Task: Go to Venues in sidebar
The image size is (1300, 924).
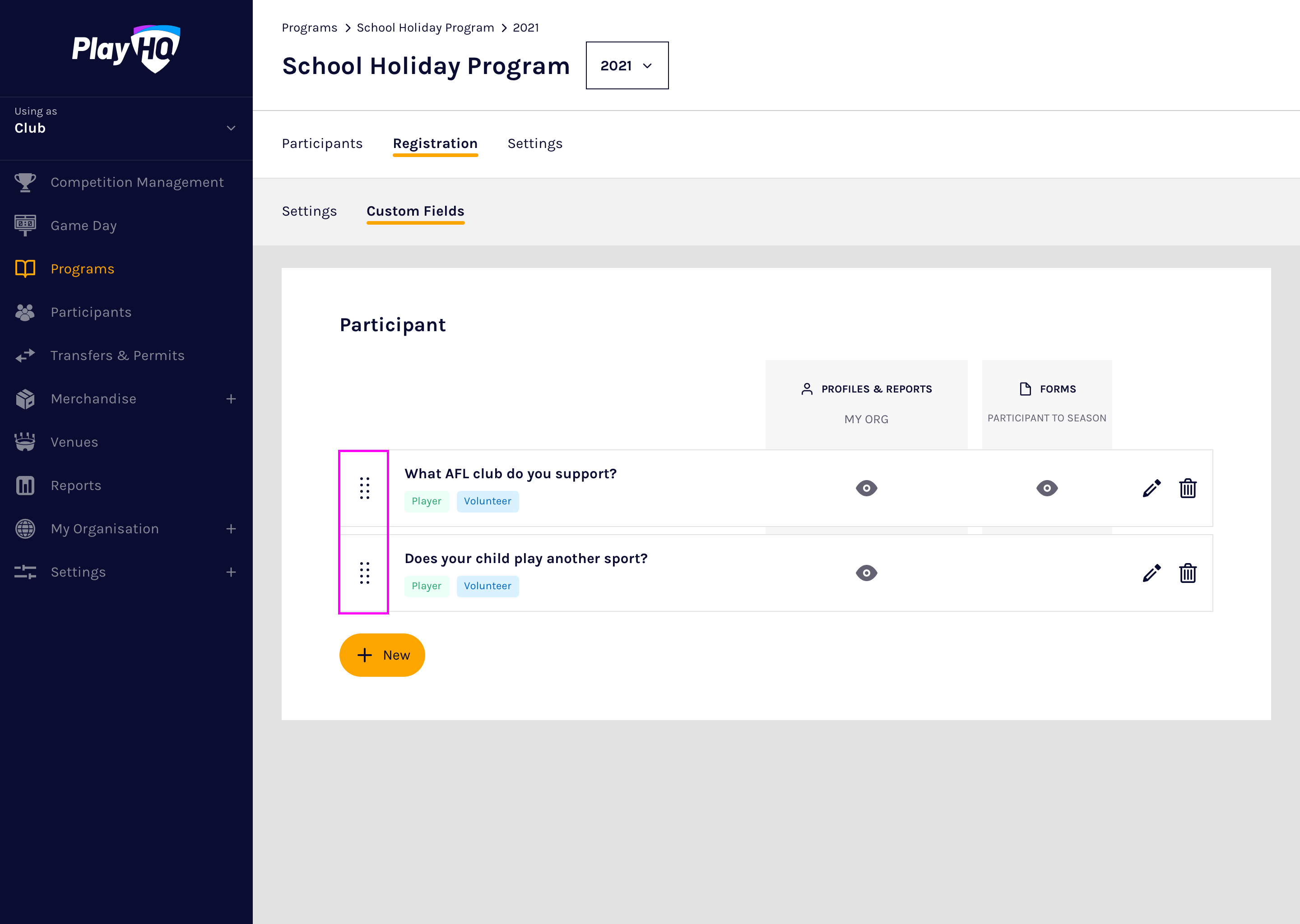Action: (x=74, y=442)
